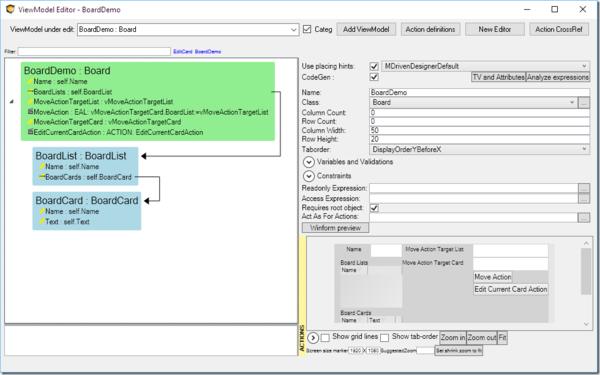600x375 pixels.
Task: Click the Name field containing BoardDemo
Action: point(479,92)
